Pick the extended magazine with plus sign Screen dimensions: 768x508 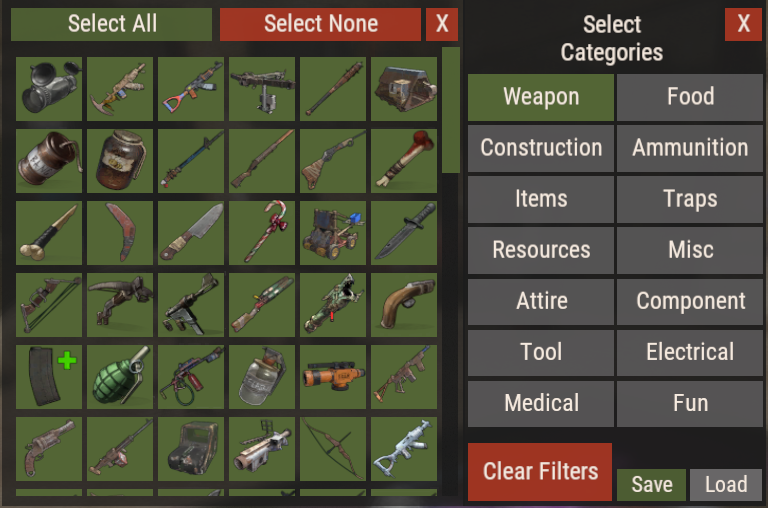[x=49, y=377]
